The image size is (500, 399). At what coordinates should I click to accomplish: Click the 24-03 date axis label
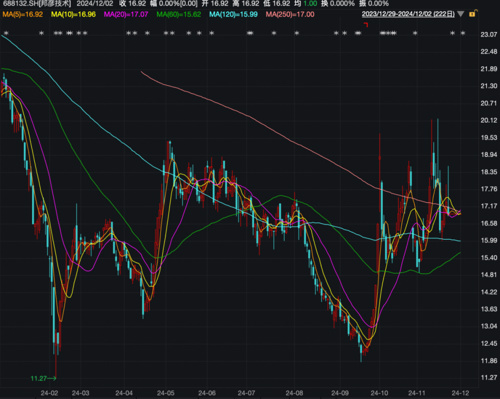click(x=80, y=393)
